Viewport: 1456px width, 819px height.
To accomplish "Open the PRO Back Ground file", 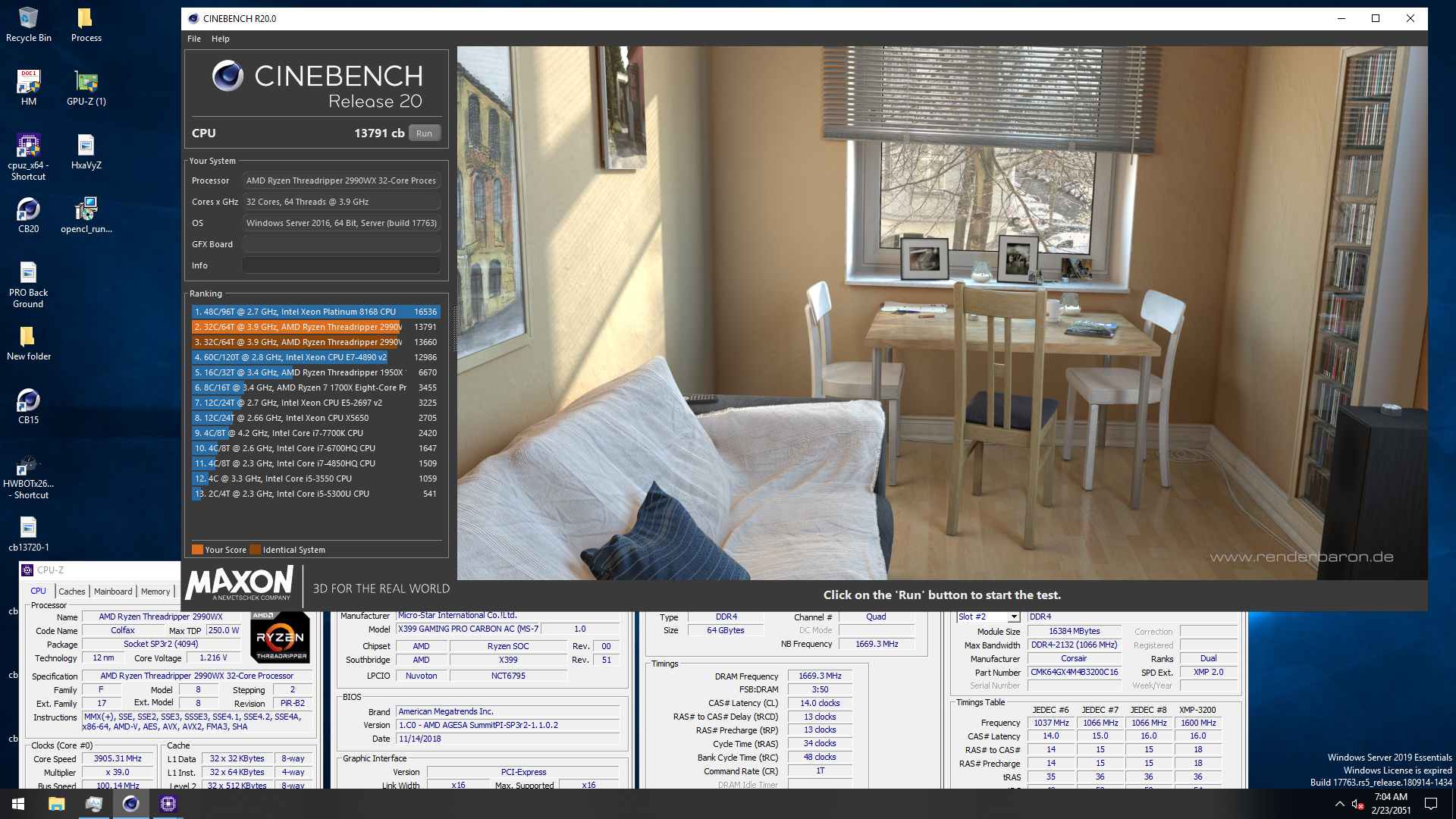I will (28, 284).
